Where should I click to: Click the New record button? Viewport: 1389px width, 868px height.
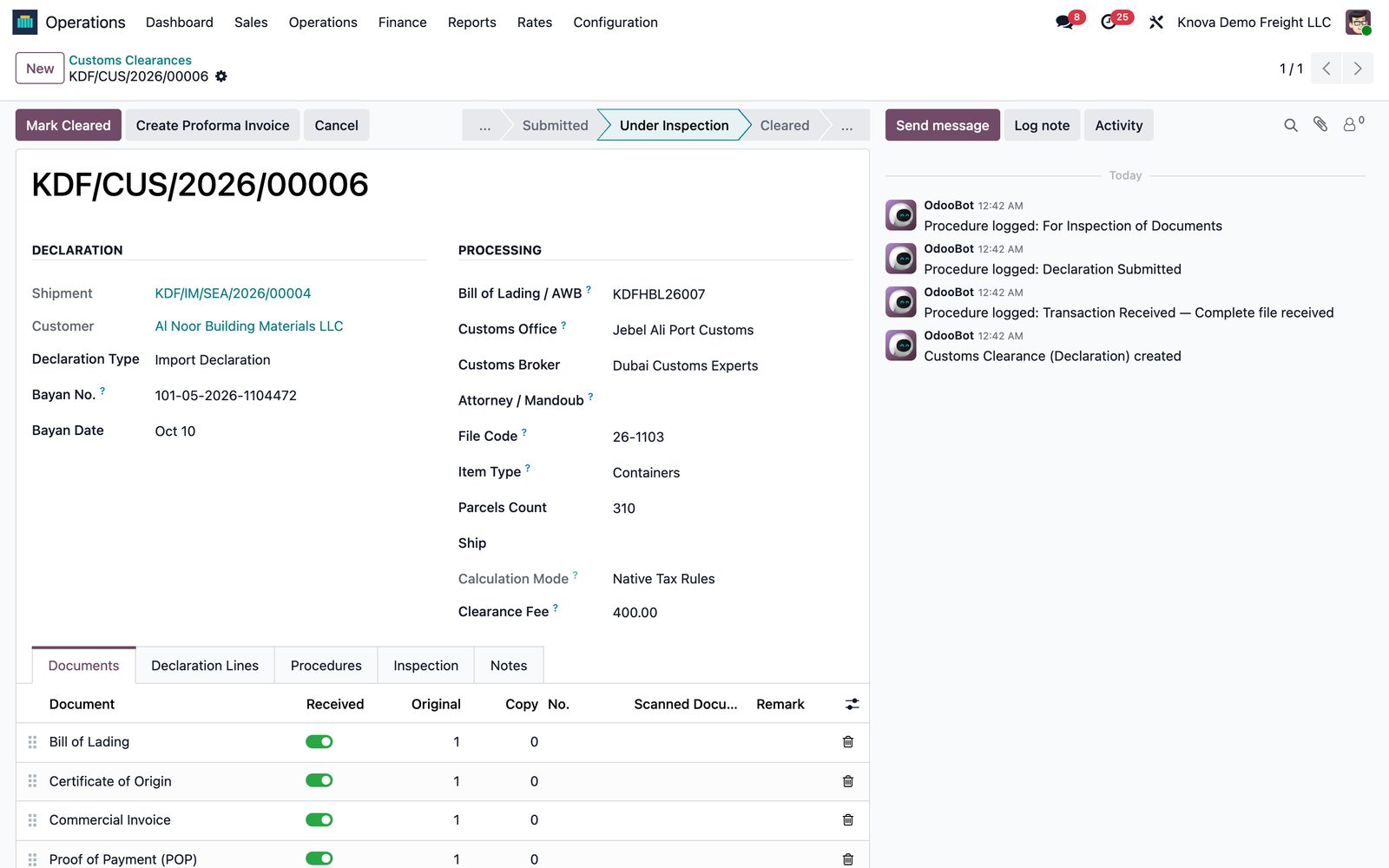click(x=40, y=69)
